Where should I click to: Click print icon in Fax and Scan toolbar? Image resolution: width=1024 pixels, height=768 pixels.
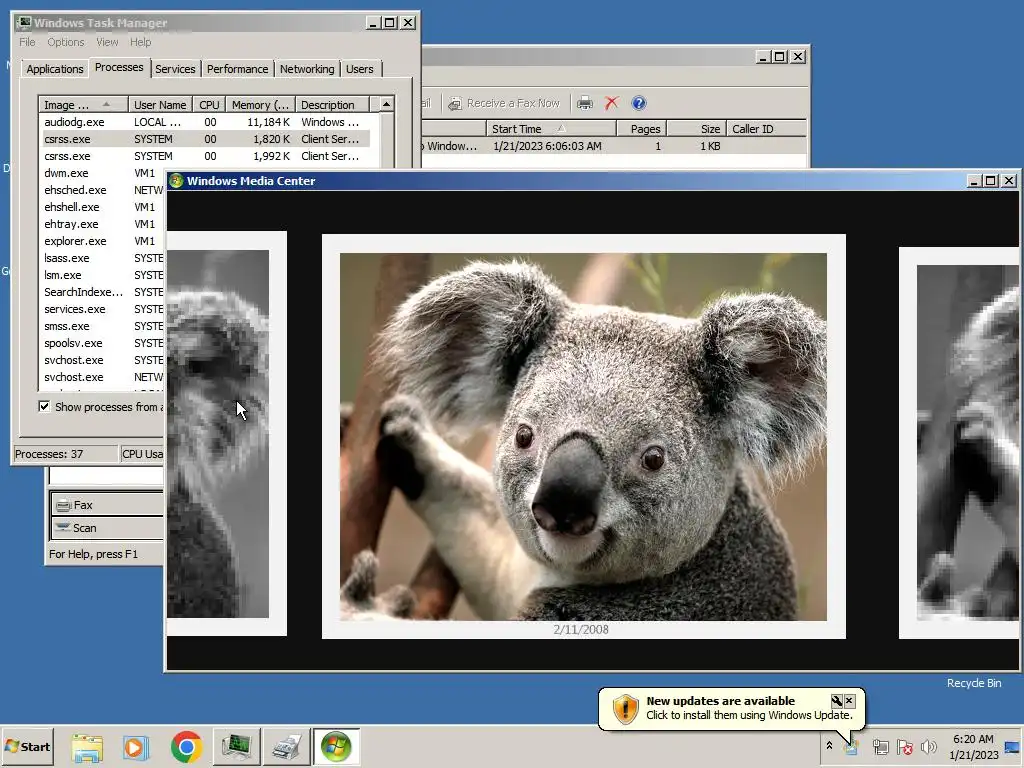coord(585,103)
